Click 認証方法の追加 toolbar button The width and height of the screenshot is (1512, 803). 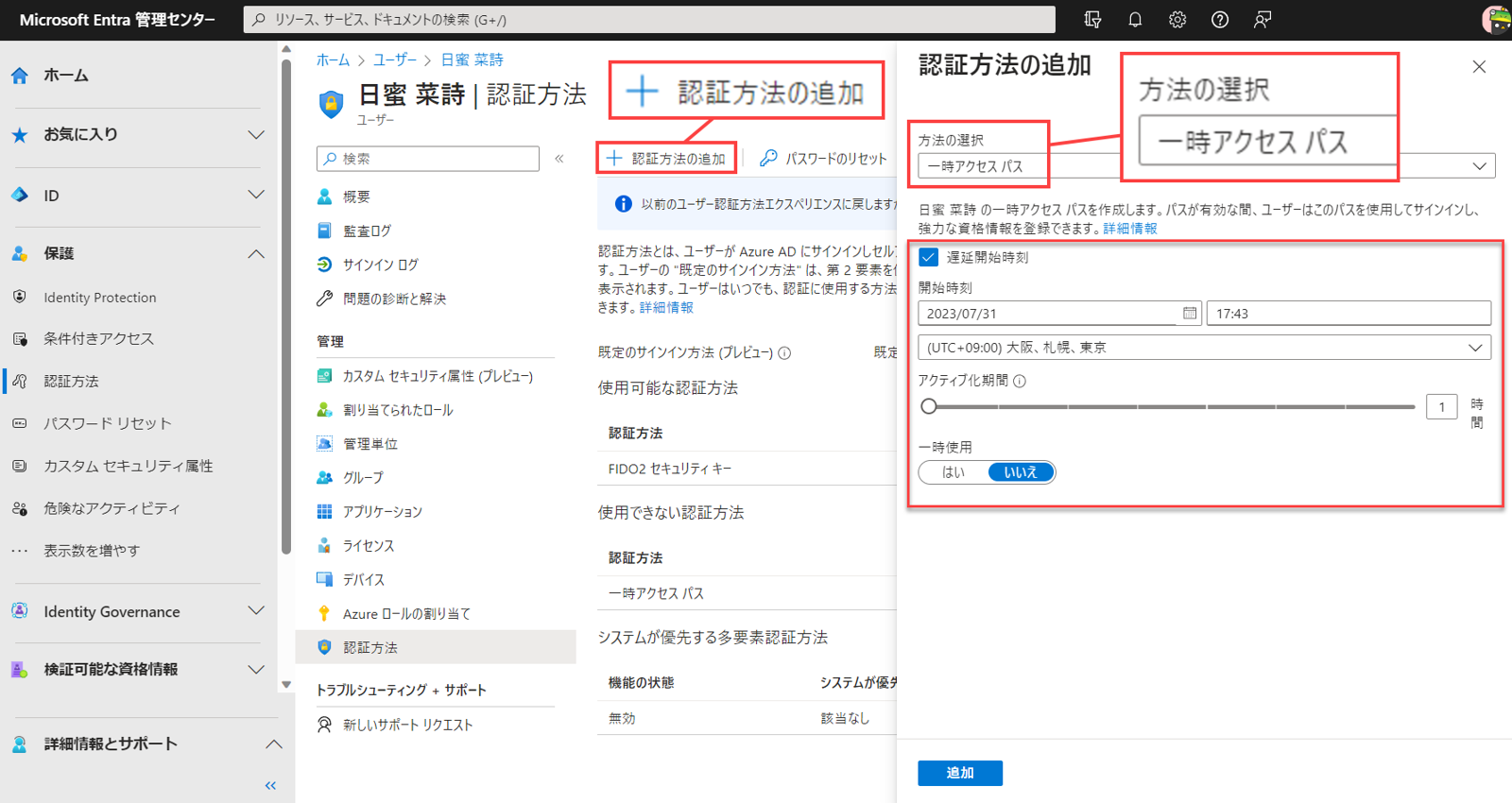point(666,159)
